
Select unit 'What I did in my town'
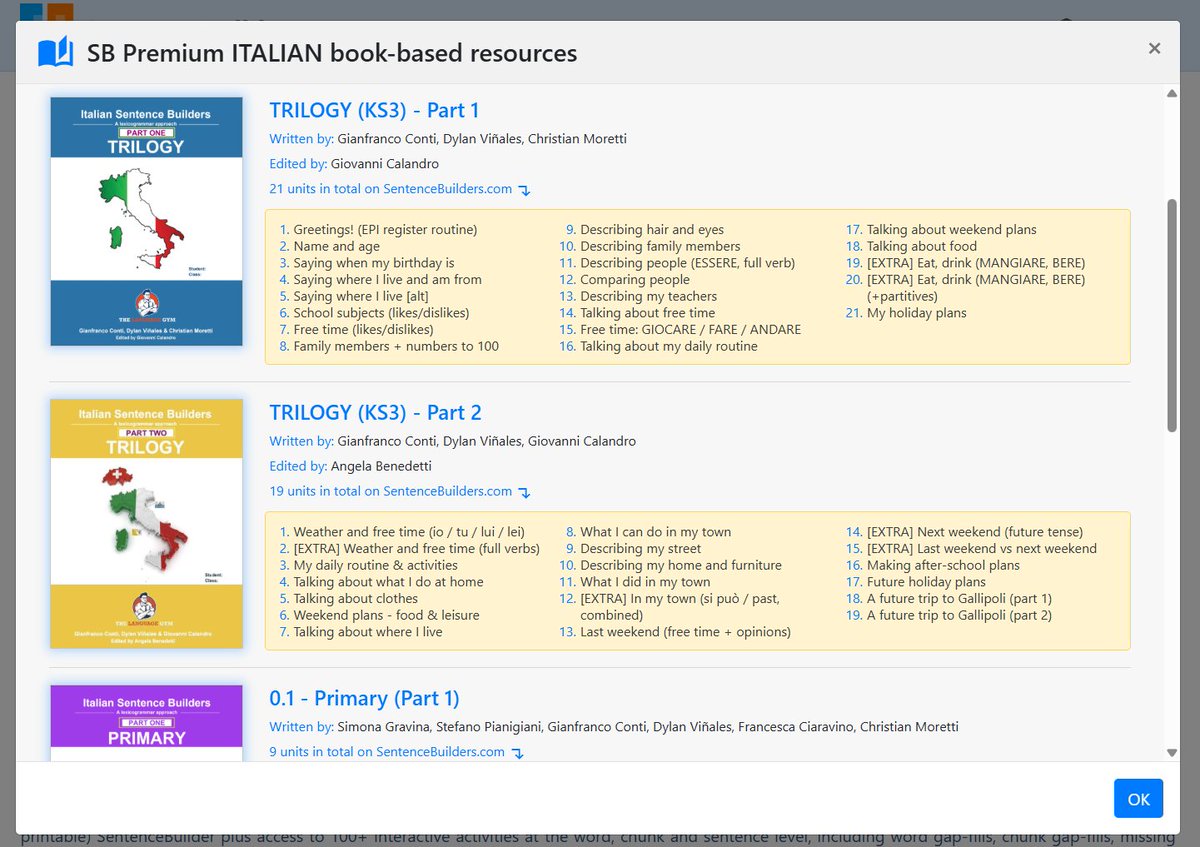[x=645, y=582]
